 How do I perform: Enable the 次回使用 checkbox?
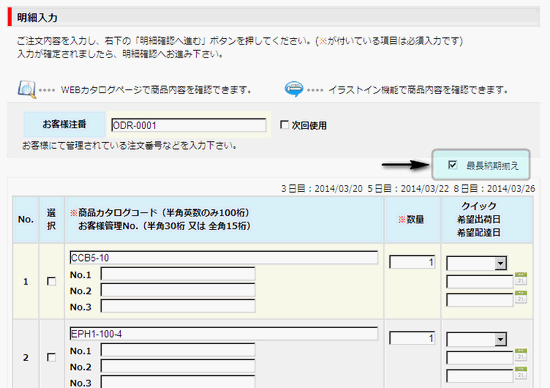(x=284, y=125)
